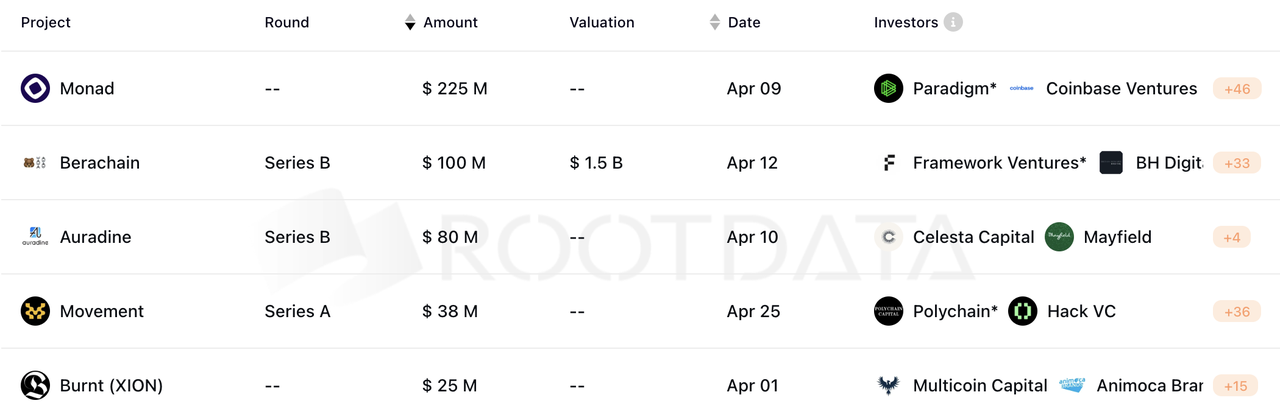The height and width of the screenshot is (420, 1280).
Task: Show Auradine's +4 more investors
Action: point(1231,237)
